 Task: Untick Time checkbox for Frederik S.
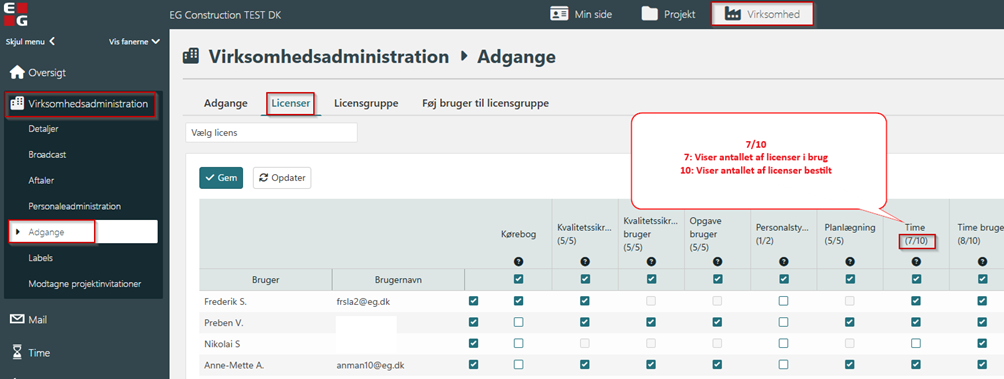[916, 301]
